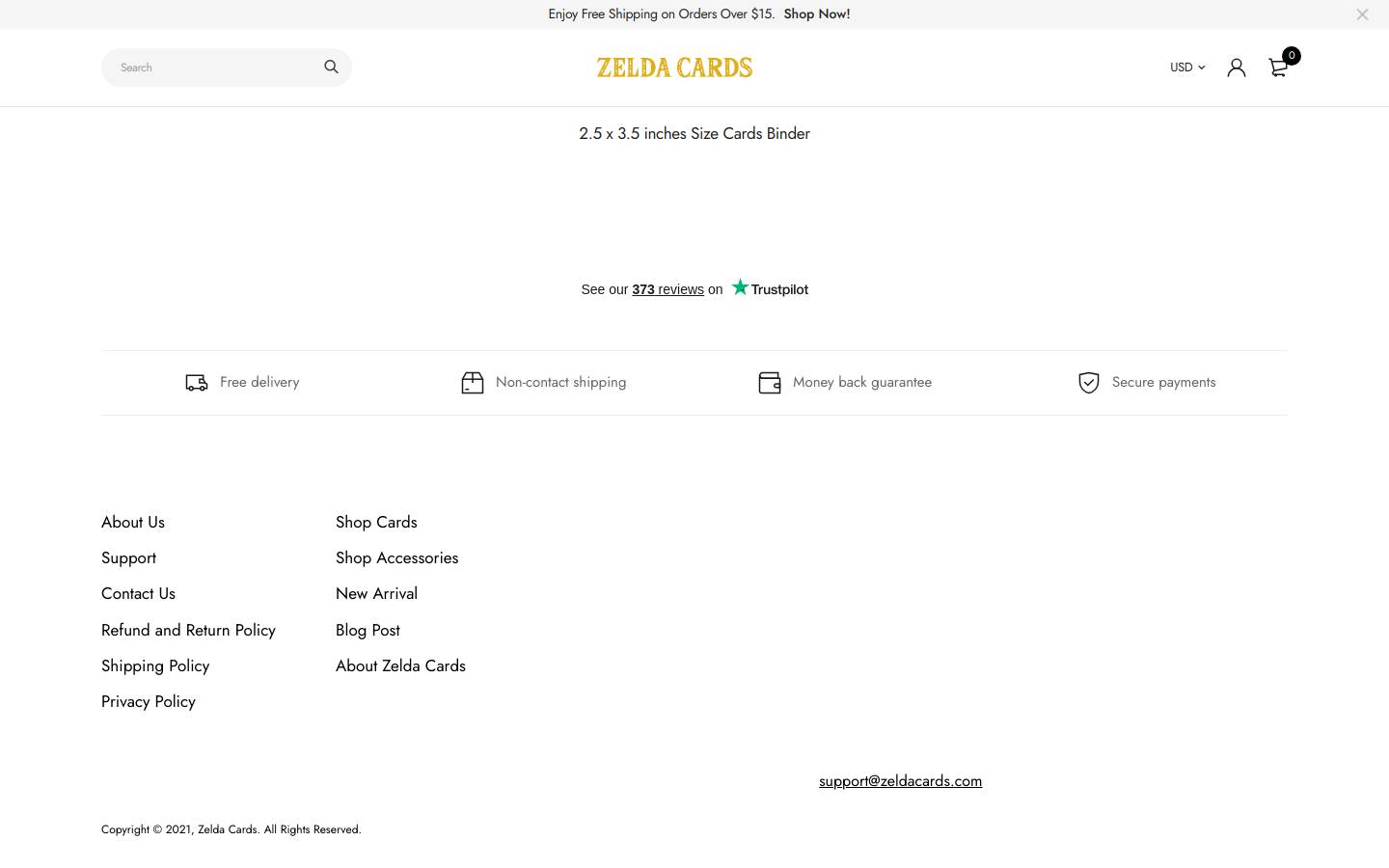1389x868 pixels.
Task: Open the Support footer link
Action: tap(128, 558)
